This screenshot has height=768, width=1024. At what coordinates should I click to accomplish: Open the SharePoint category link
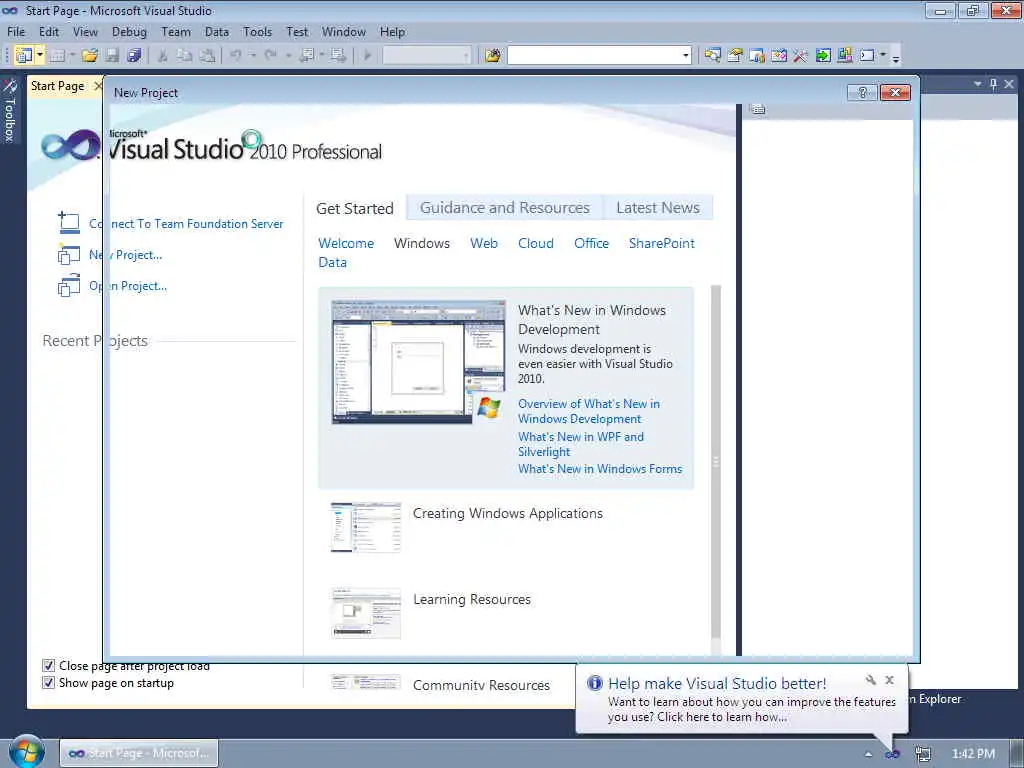point(662,243)
